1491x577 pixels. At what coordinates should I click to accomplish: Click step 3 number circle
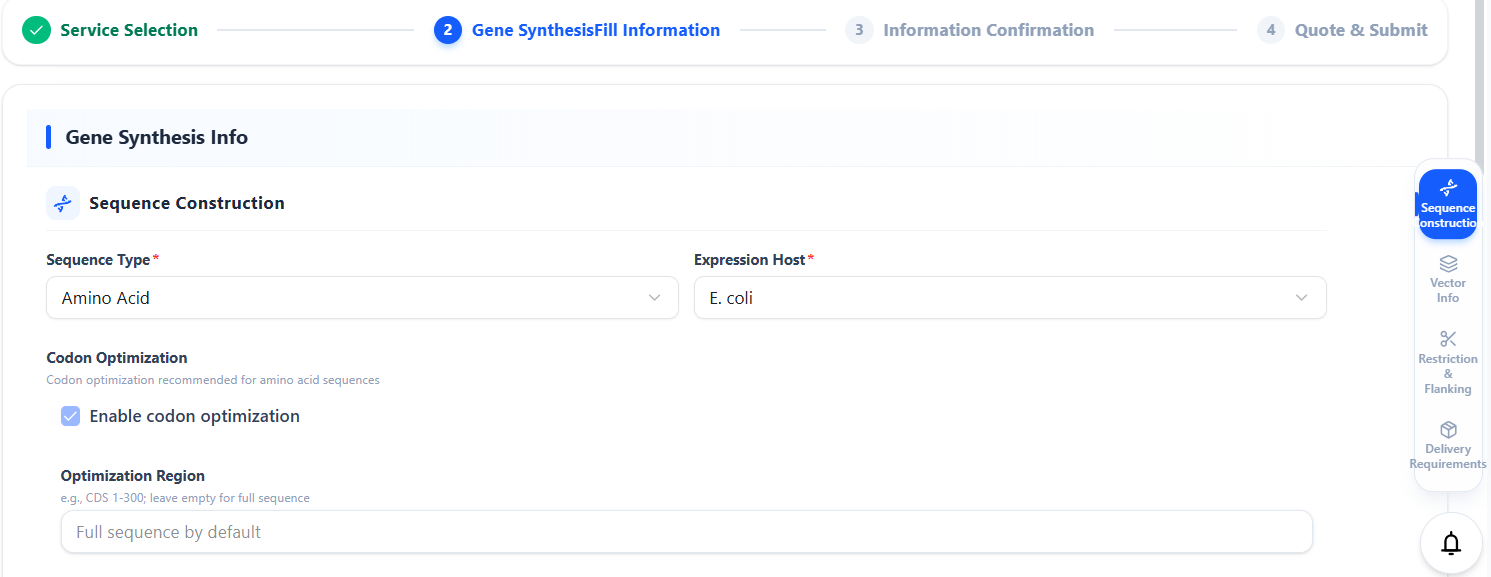[x=859, y=30]
